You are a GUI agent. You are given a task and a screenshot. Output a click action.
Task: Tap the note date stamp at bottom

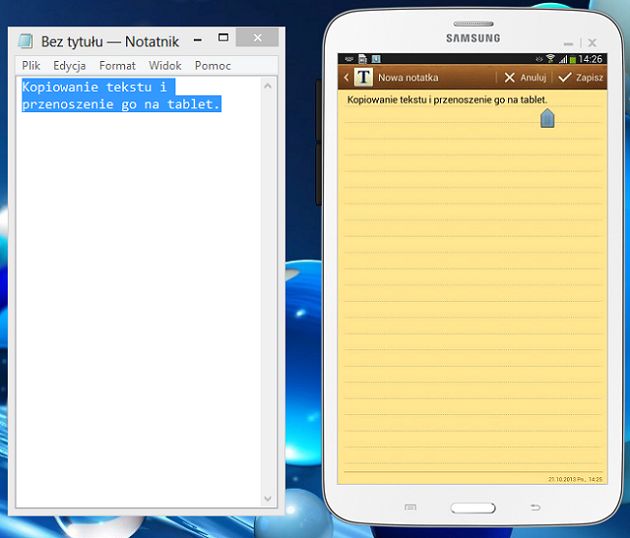click(x=575, y=479)
